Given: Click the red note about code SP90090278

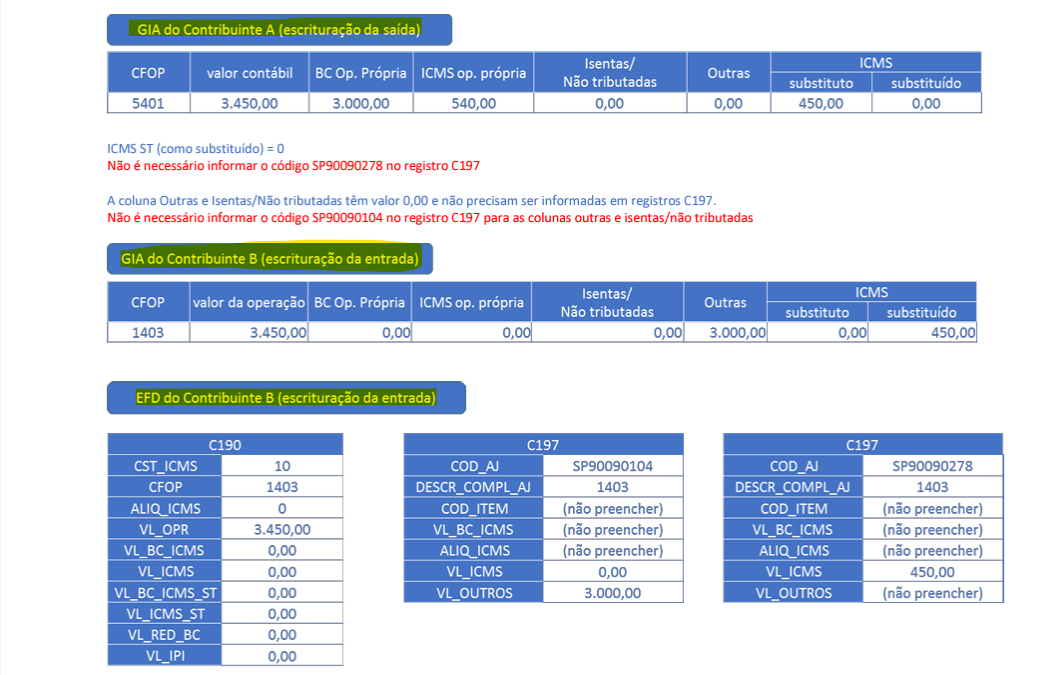Looking at the screenshot, I should 294,165.
